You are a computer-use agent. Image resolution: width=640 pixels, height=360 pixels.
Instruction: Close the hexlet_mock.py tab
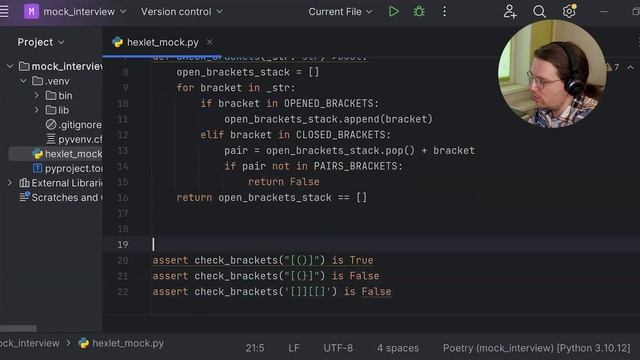pyautogui.click(x=209, y=42)
